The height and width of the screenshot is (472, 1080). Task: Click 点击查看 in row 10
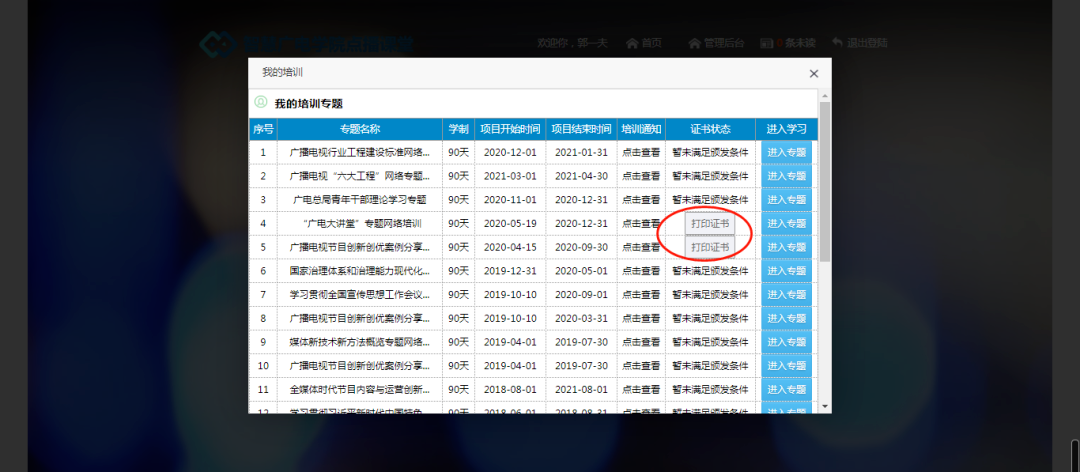(x=641, y=365)
